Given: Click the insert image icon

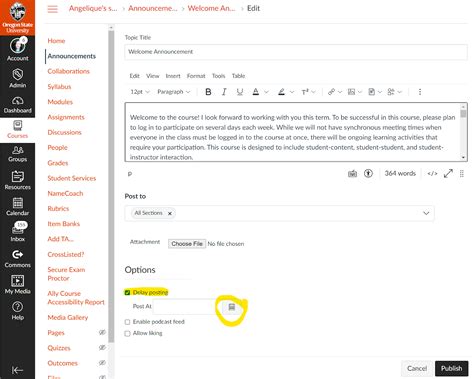Looking at the screenshot, I should pos(351,92).
